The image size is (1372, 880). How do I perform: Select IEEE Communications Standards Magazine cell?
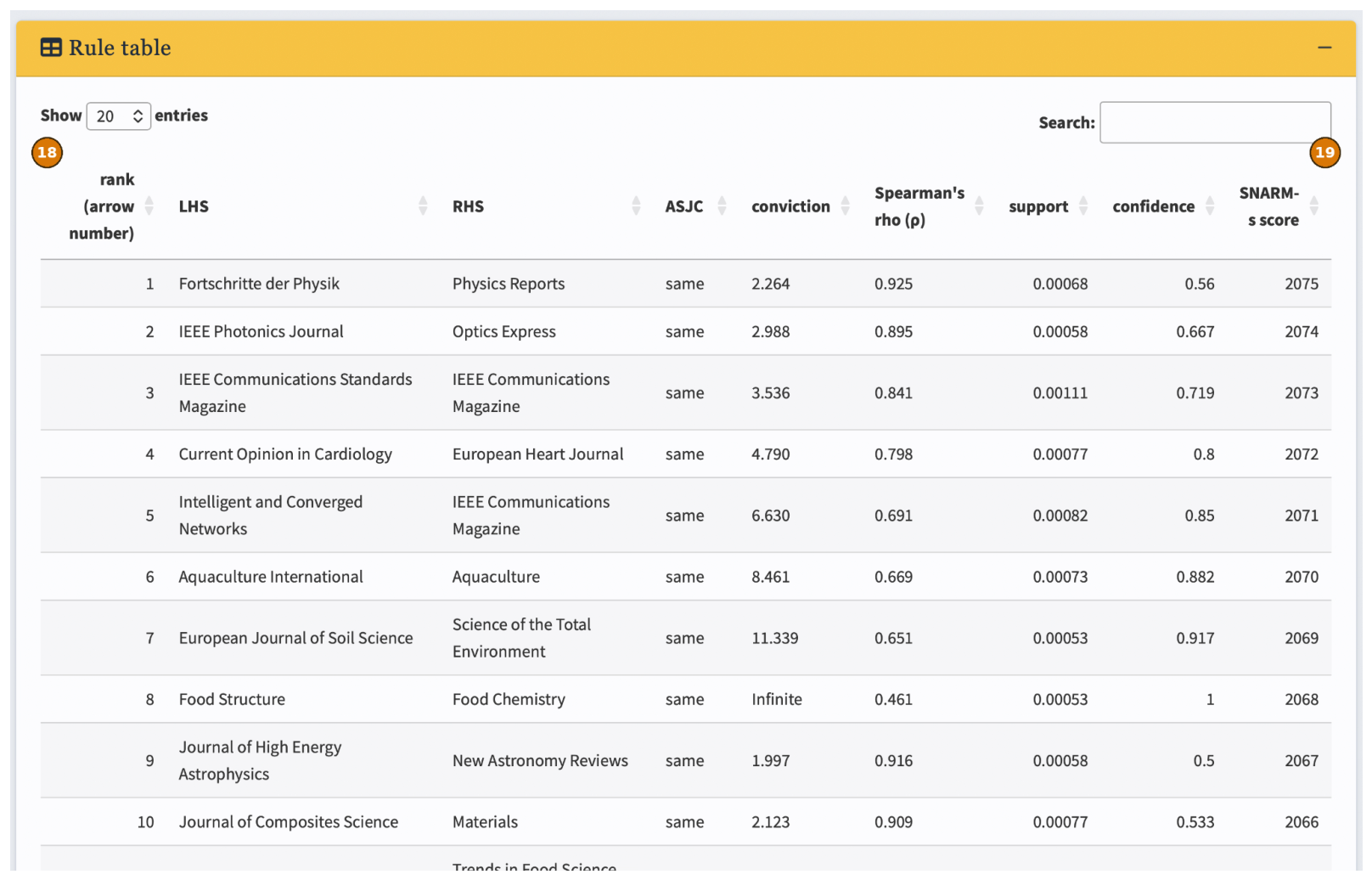(x=295, y=392)
